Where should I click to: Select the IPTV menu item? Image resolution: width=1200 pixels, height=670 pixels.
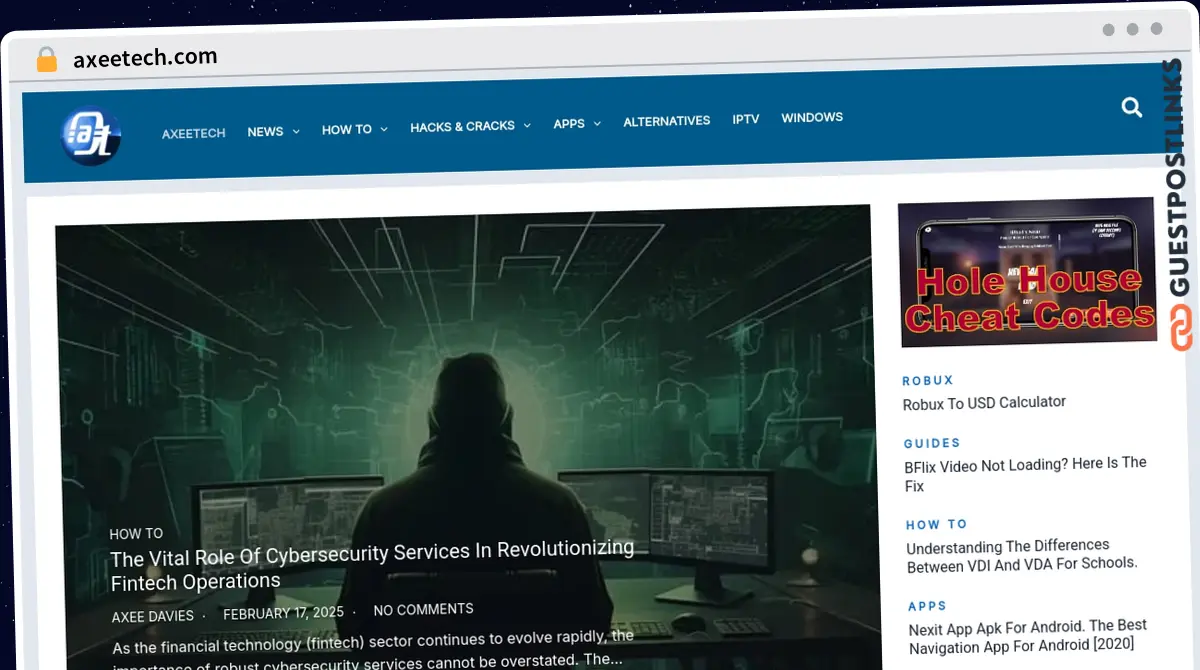tap(746, 119)
